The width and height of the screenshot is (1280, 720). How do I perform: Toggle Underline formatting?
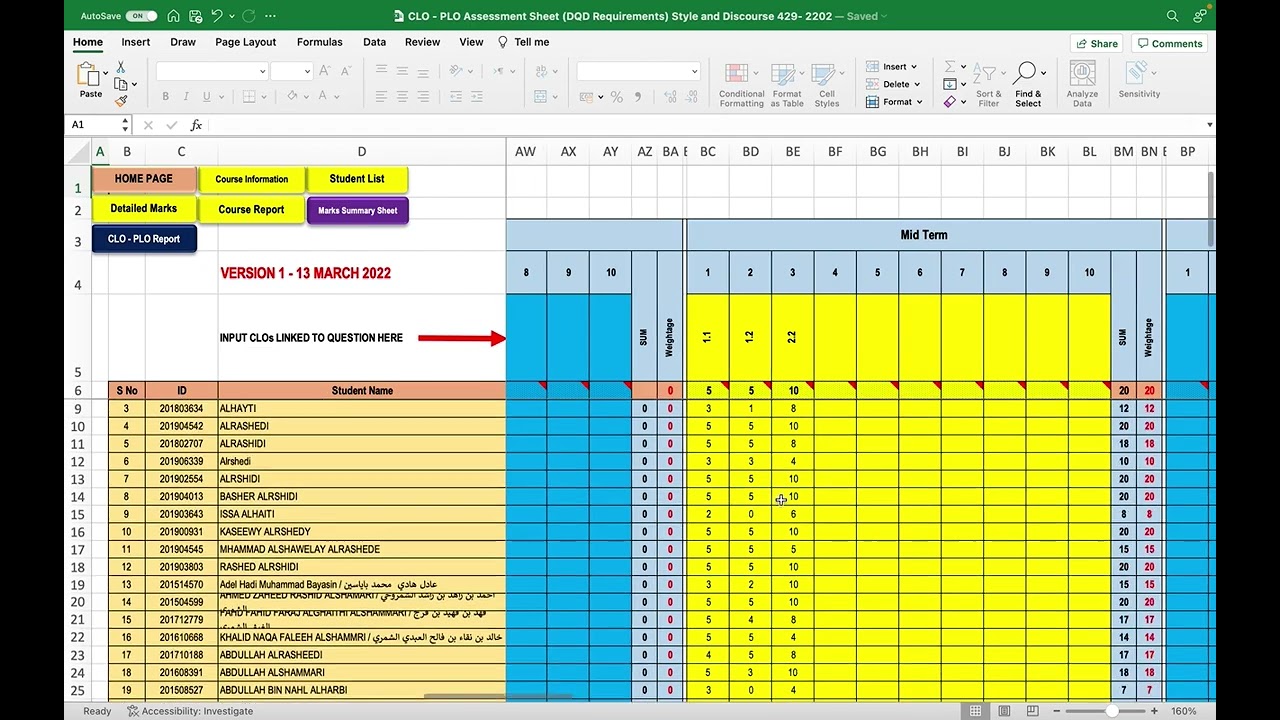[207, 97]
